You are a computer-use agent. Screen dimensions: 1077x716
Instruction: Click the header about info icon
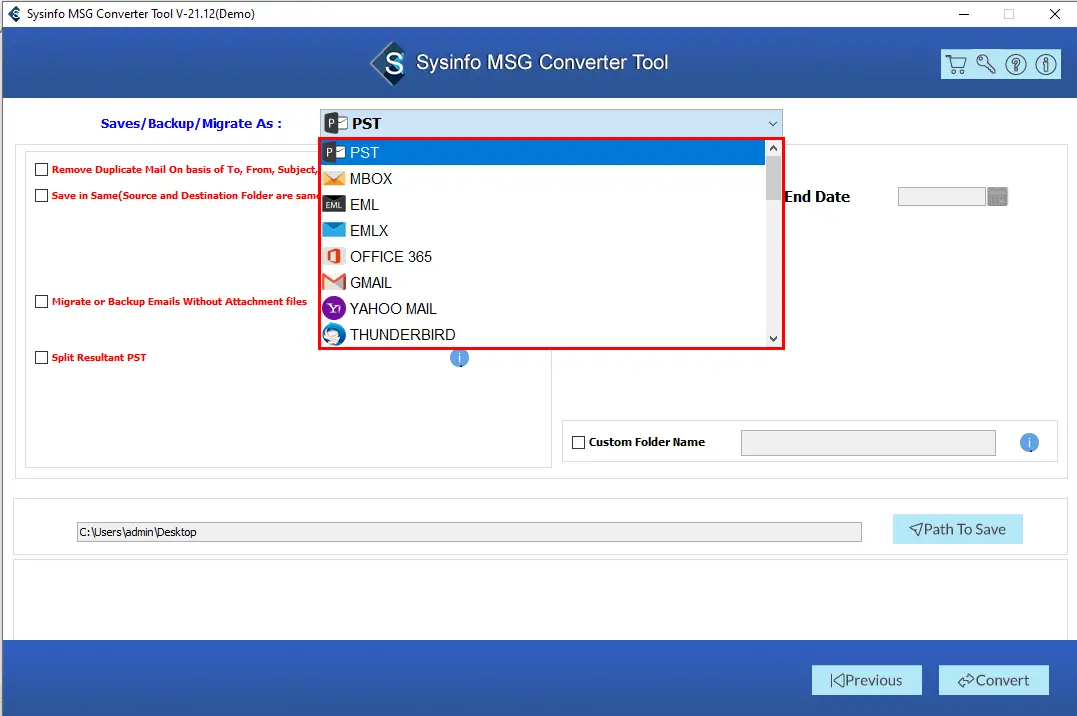[1045, 65]
